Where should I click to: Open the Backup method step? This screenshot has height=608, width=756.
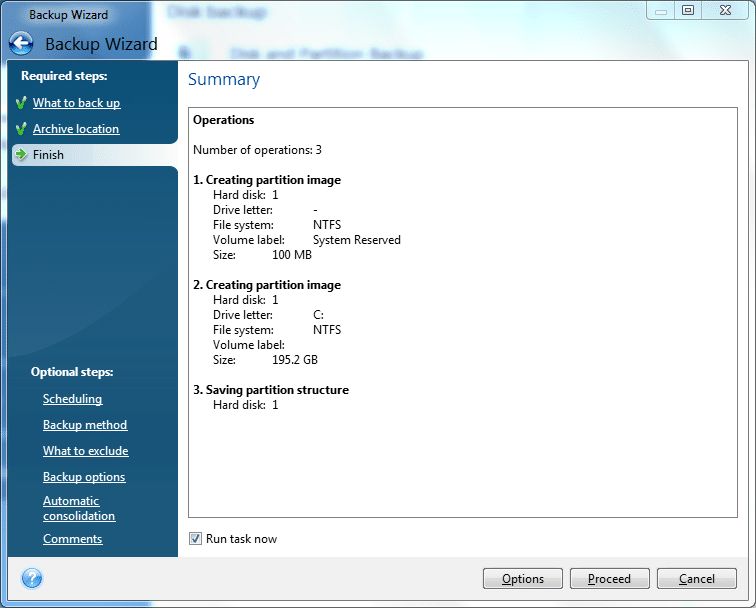(85, 425)
